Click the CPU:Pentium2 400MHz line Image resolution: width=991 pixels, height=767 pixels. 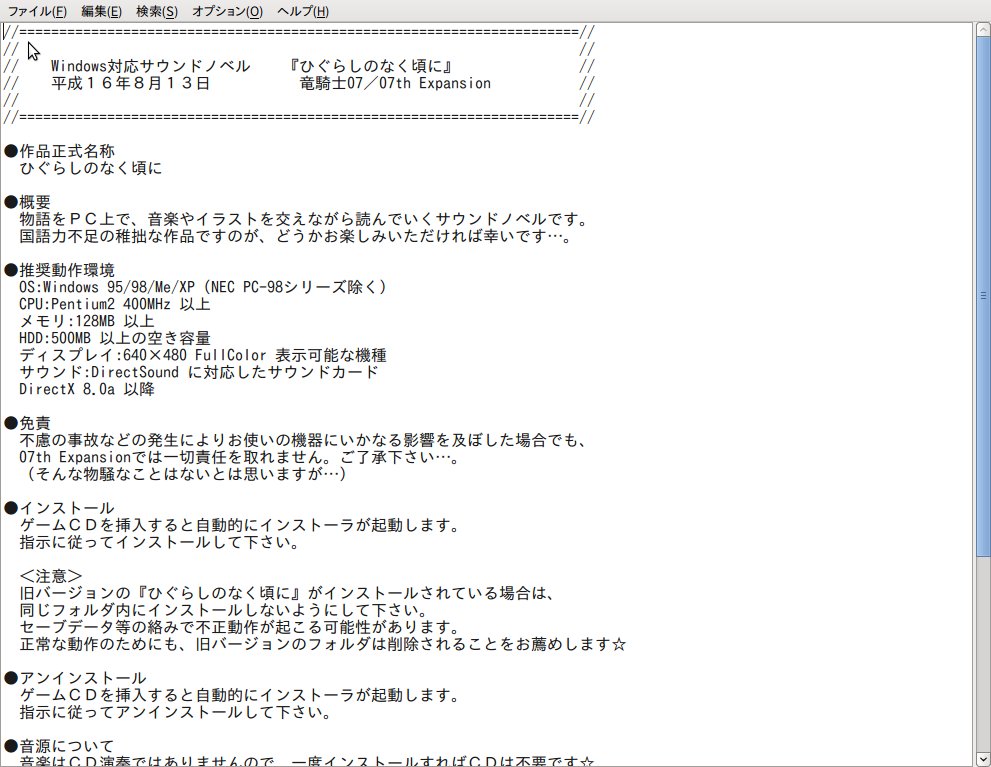[114, 305]
